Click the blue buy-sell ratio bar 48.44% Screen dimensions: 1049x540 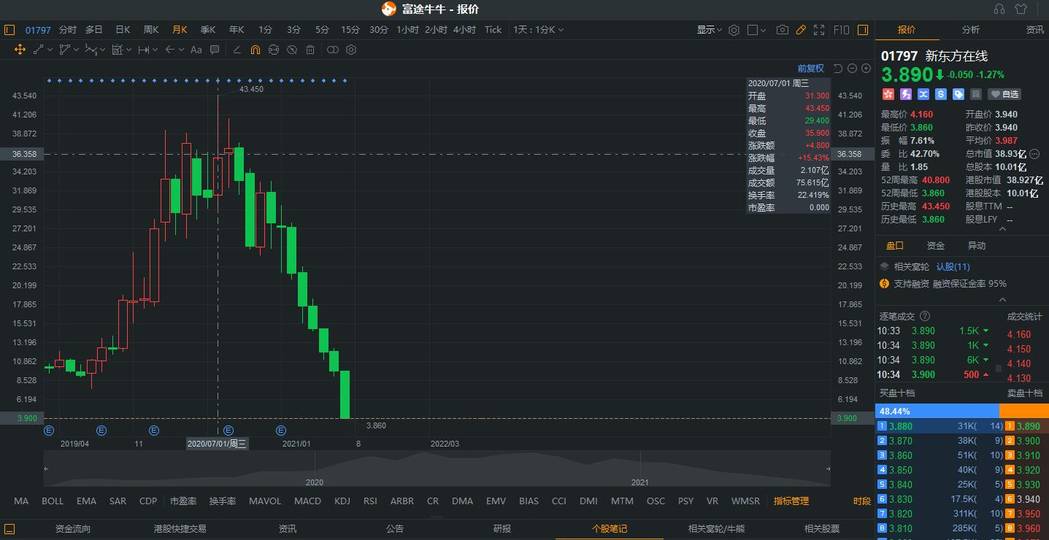(937, 411)
